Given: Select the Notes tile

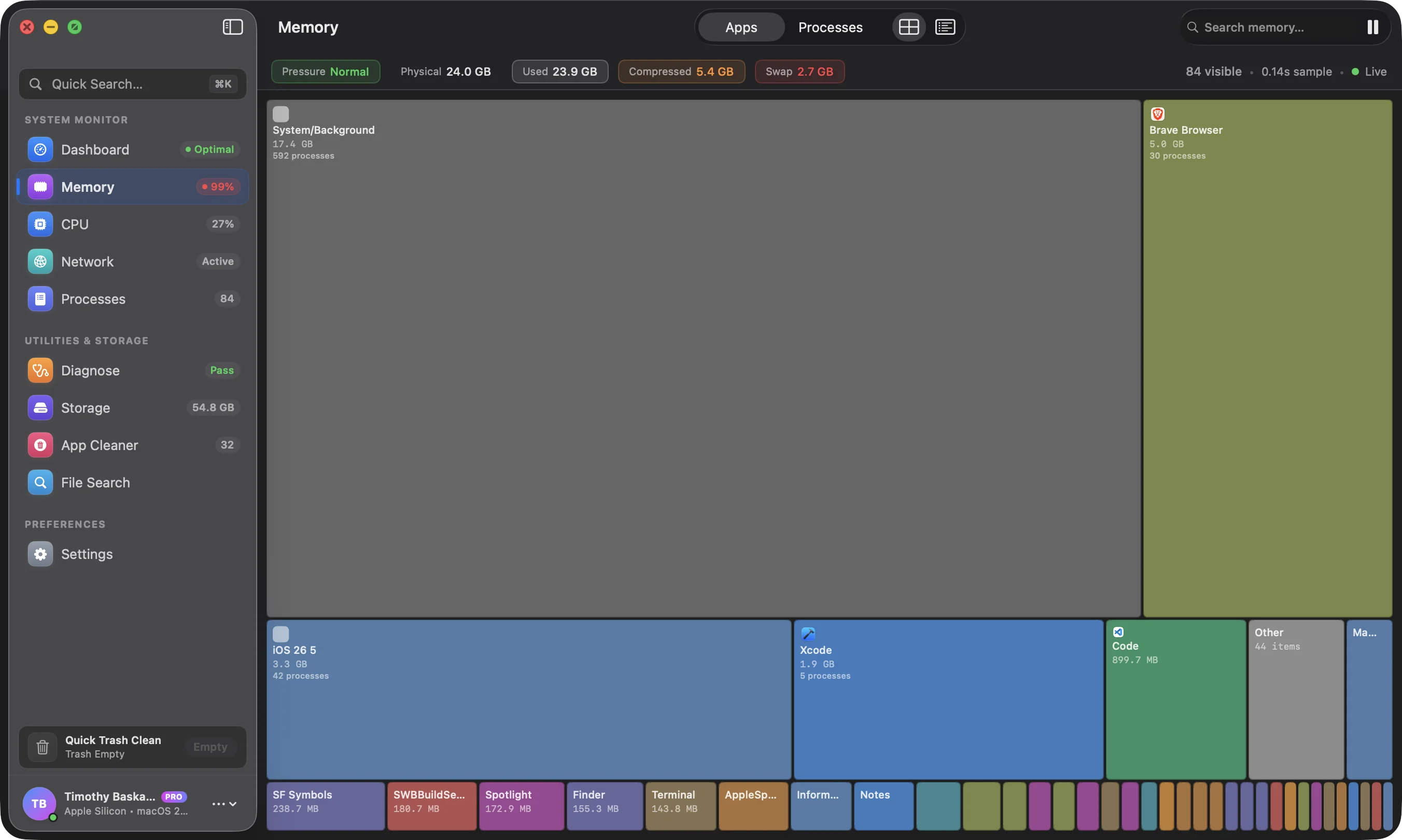Looking at the screenshot, I should pyautogui.click(x=883, y=806).
